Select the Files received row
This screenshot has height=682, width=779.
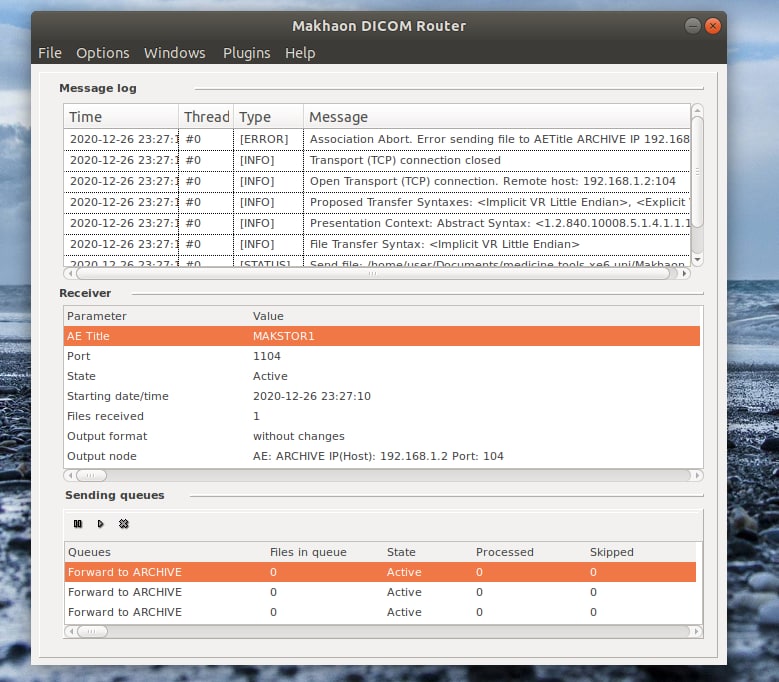coord(382,416)
